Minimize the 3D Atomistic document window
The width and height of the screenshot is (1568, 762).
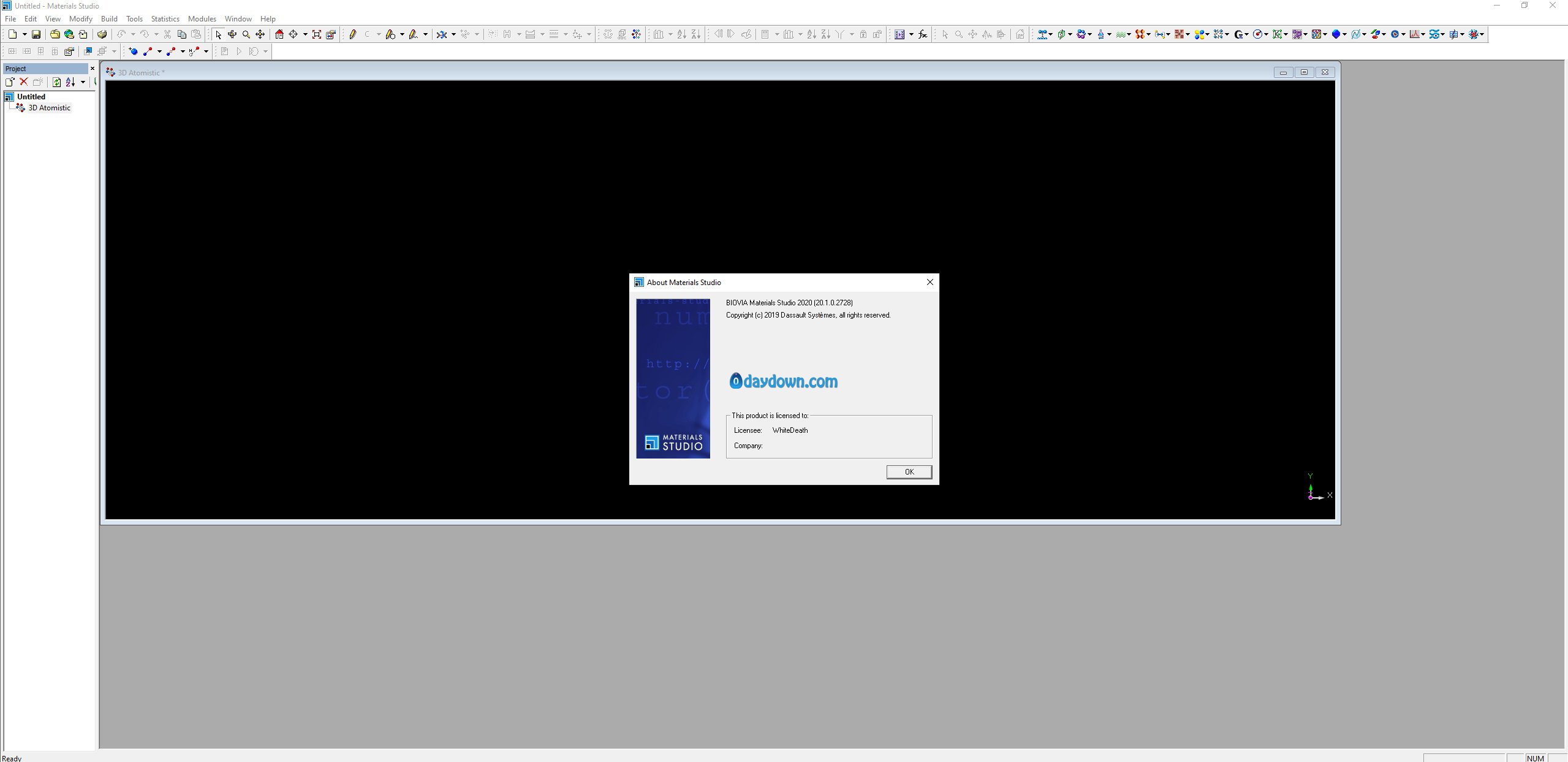1283,72
